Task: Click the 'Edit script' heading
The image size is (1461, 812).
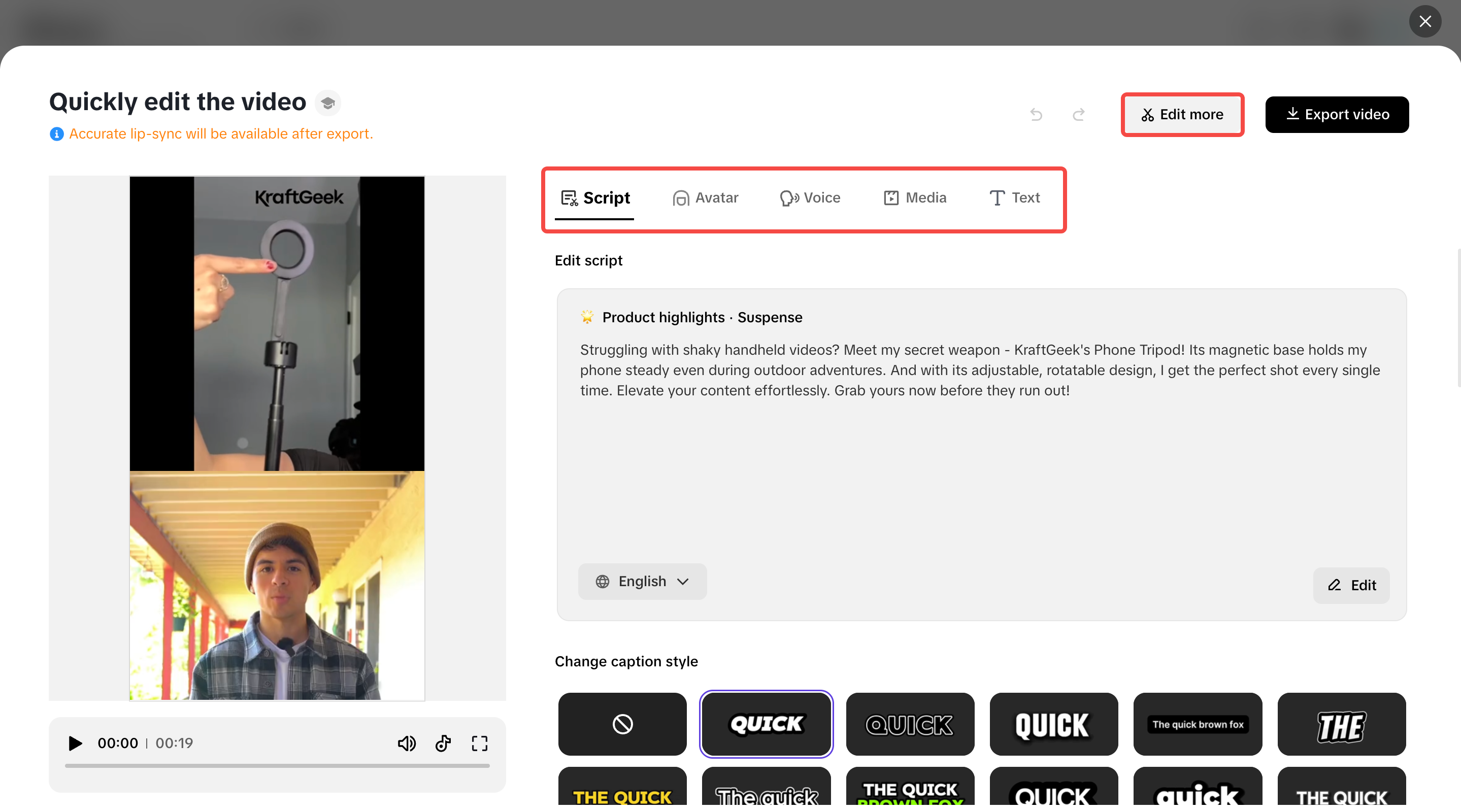Action: 588,260
